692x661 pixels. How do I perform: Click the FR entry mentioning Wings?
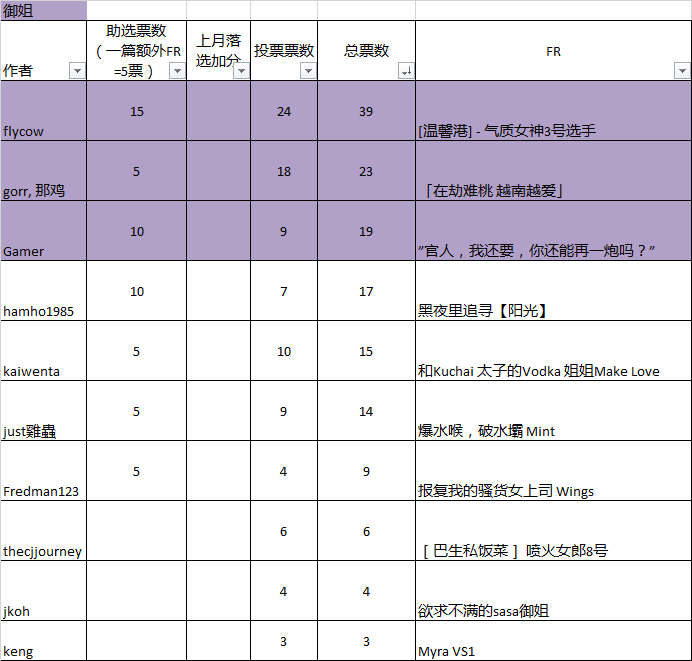pyautogui.click(x=552, y=490)
